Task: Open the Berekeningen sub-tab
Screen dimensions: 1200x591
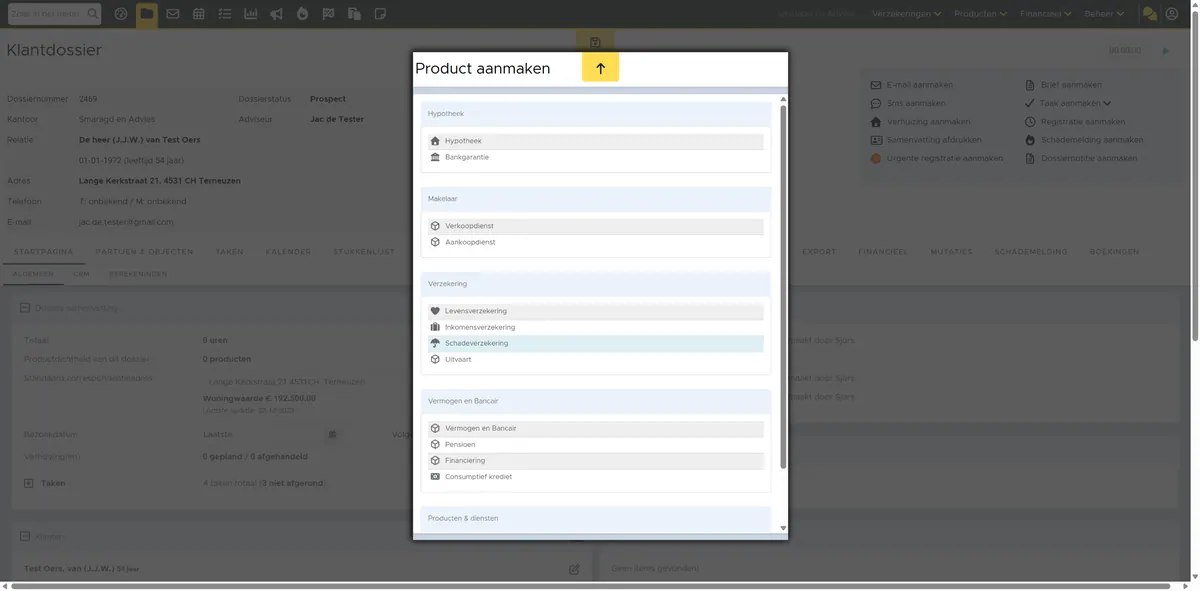Action: (x=138, y=274)
